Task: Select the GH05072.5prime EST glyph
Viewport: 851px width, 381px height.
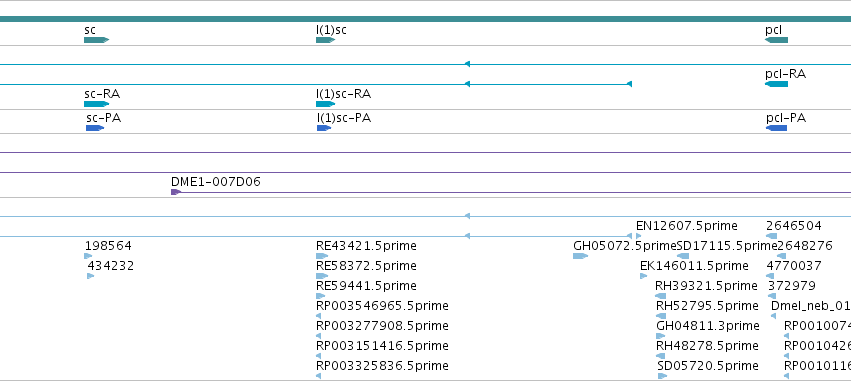Action: coord(581,256)
